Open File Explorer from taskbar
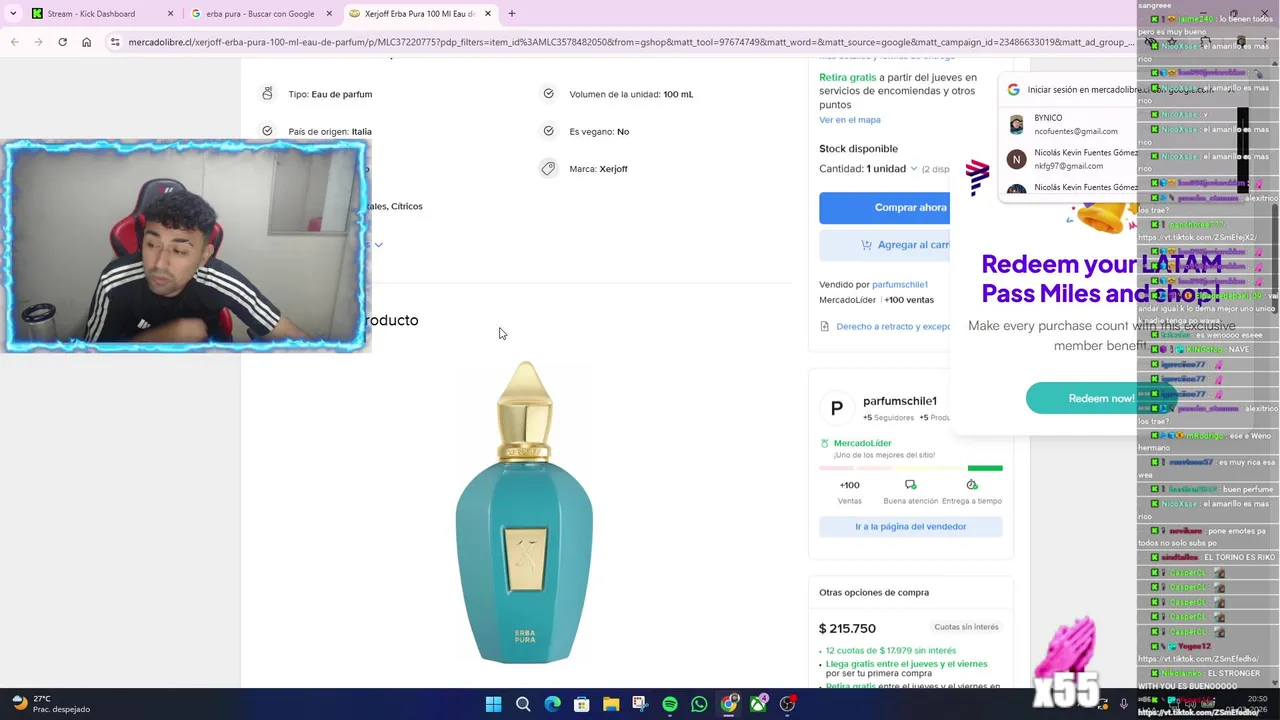Screen dimensions: 1280x720 (x=611, y=704)
